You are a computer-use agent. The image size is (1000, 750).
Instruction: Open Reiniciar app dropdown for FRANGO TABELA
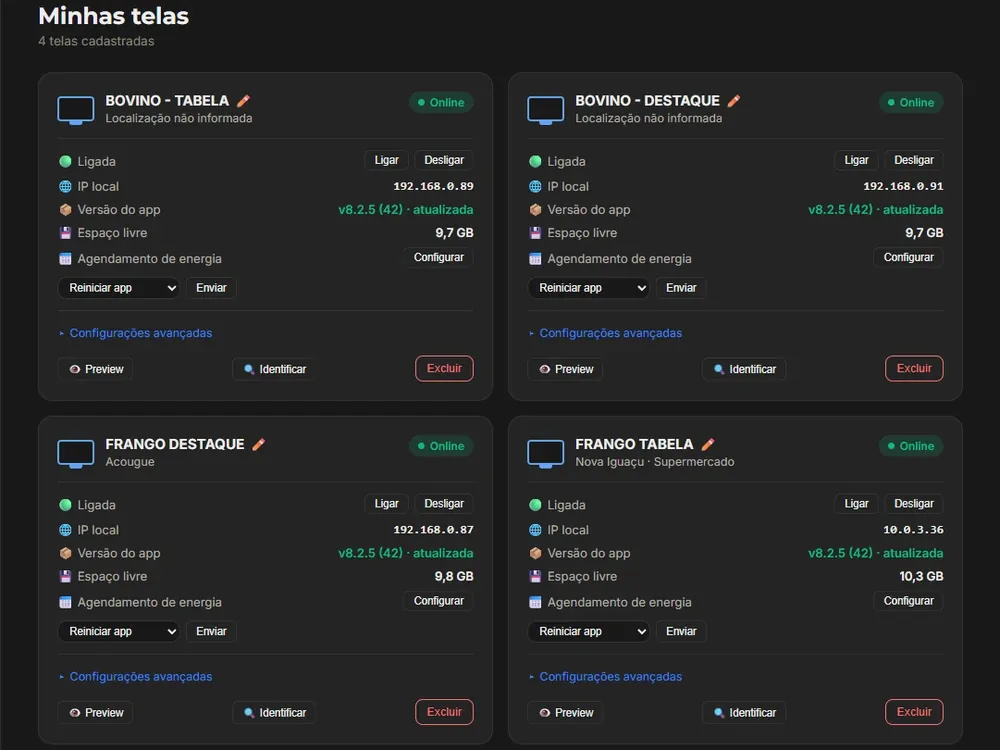coord(588,631)
